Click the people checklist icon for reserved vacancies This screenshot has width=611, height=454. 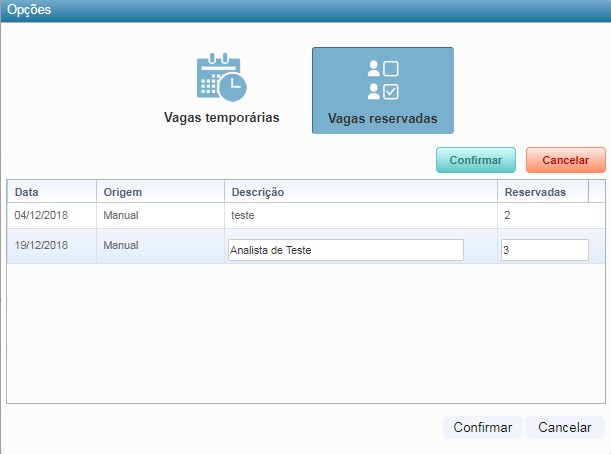383,80
